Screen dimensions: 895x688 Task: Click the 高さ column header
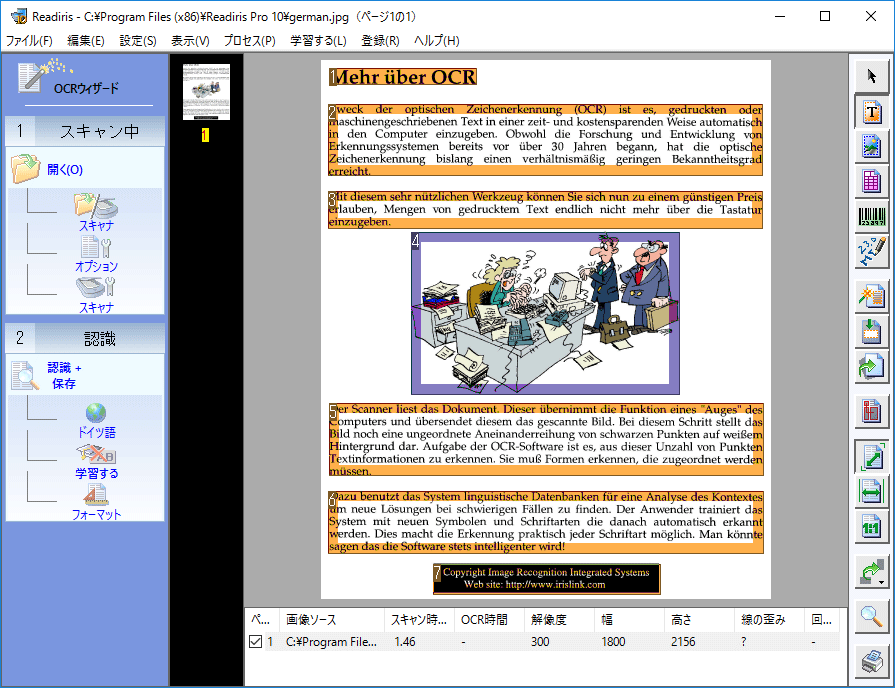click(699, 619)
